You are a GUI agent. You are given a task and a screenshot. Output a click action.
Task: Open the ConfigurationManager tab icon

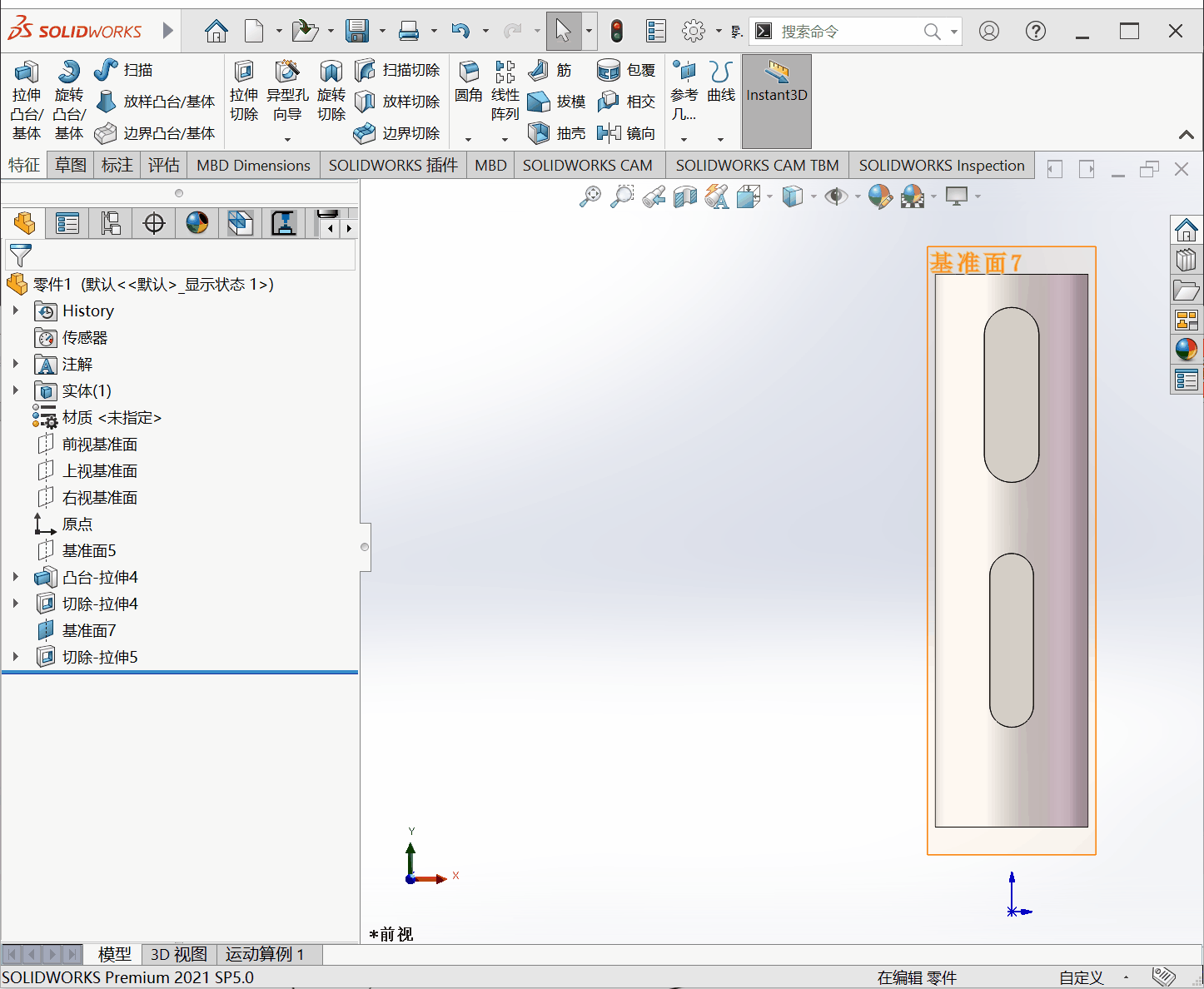click(x=111, y=223)
